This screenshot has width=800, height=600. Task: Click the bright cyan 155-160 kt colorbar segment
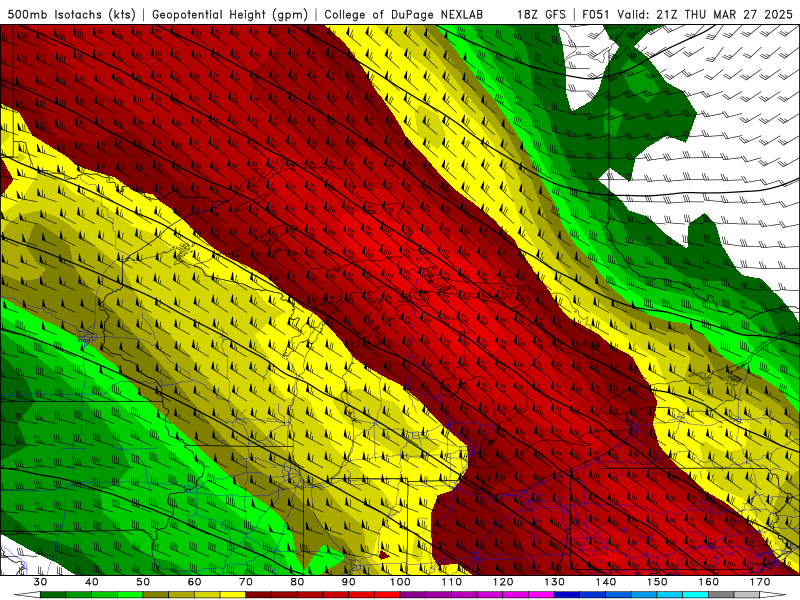(695, 595)
